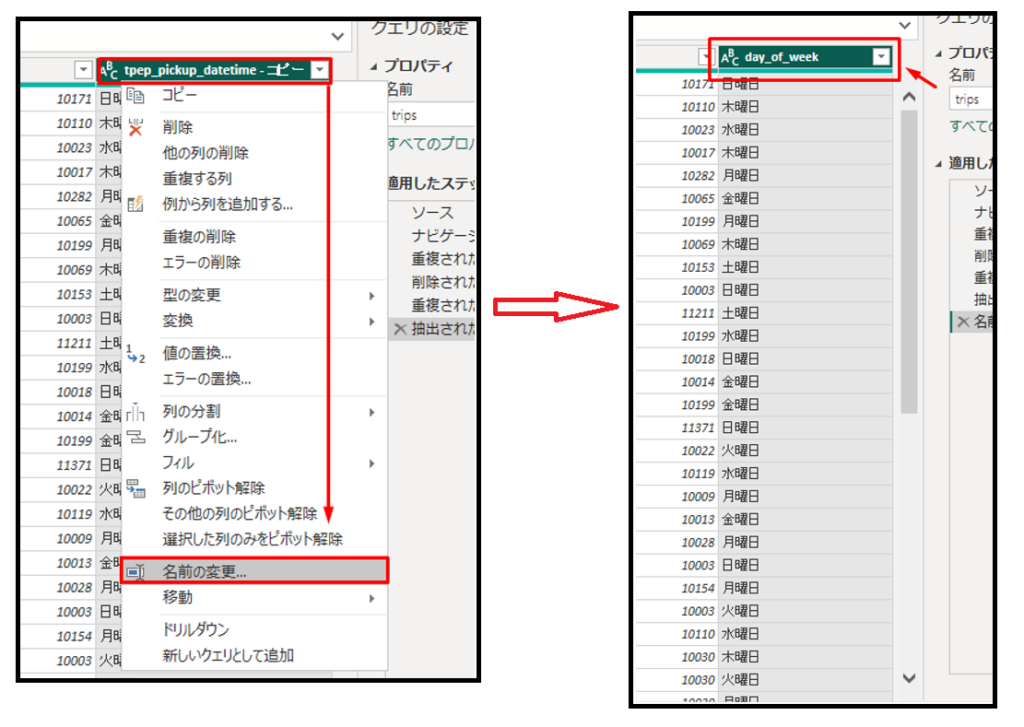Click the Copy icon beside コピー
Image resolution: width=1024 pixels, height=727 pixels.
135,95
